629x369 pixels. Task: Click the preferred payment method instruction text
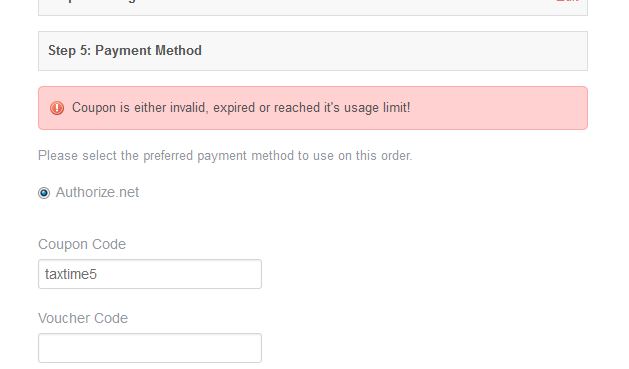coord(225,155)
